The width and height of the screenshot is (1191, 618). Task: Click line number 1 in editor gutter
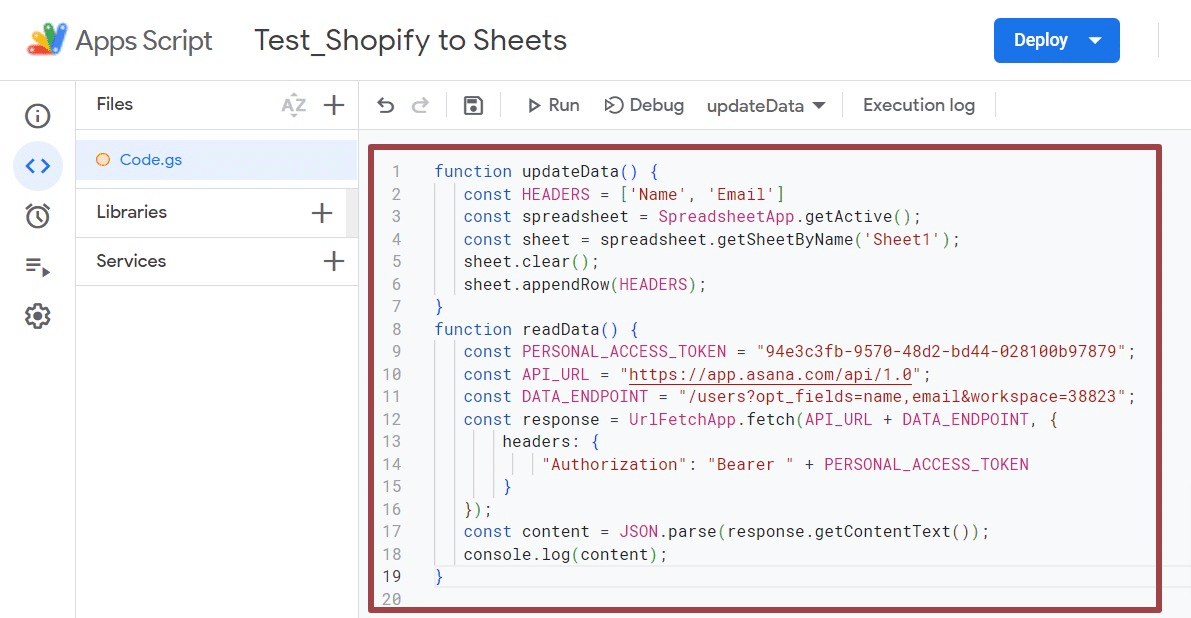[x=396, y=172]
